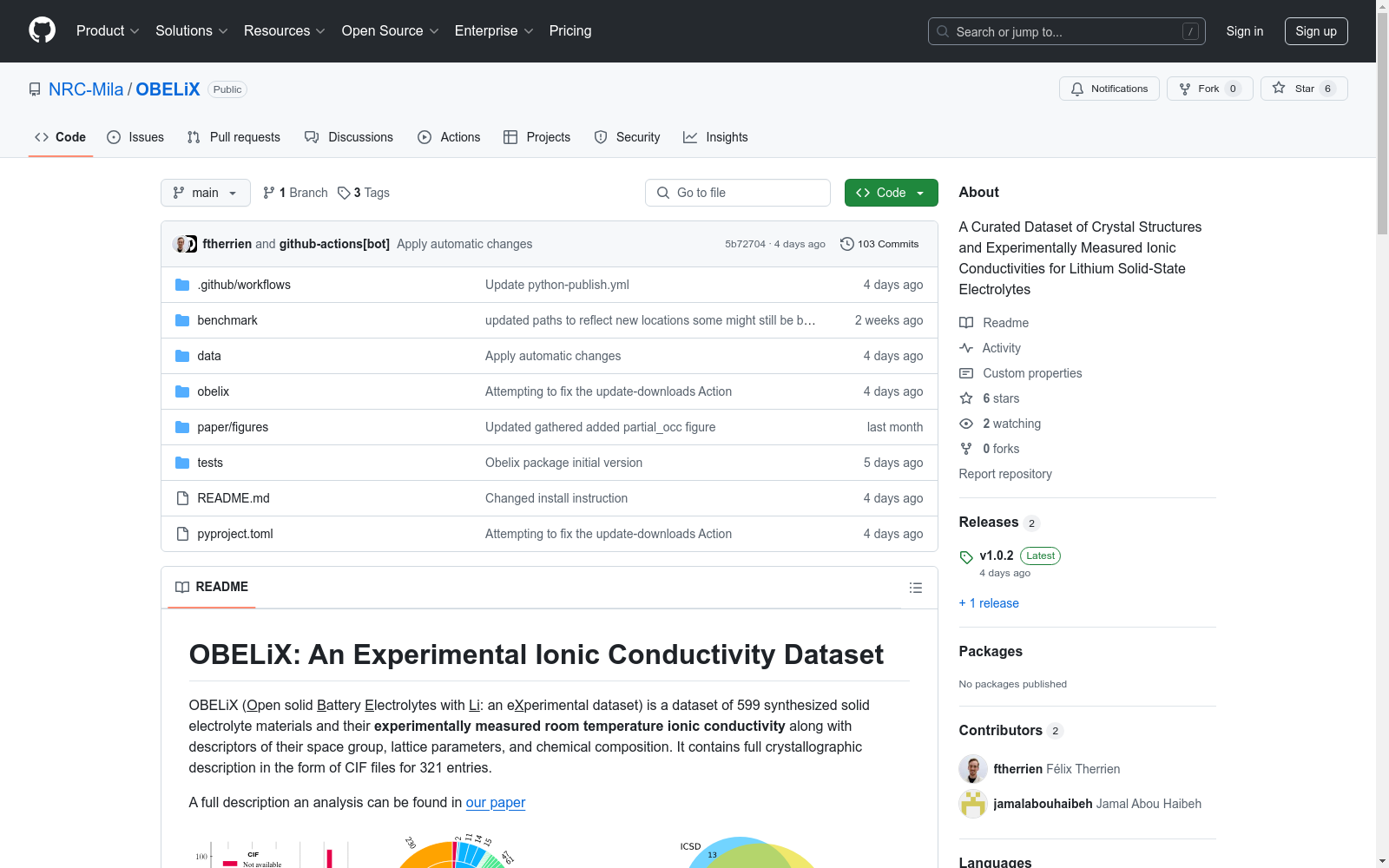
Task: Click the Sign up button
Action: click(1316, 31)
